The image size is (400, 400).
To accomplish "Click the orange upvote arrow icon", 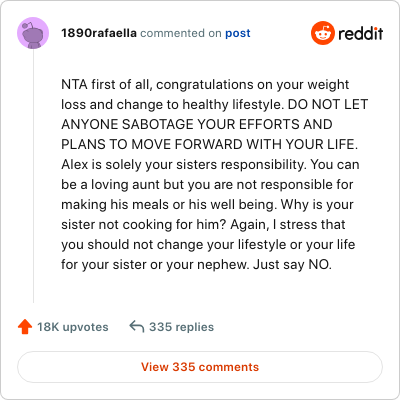I will coord(25,327).
